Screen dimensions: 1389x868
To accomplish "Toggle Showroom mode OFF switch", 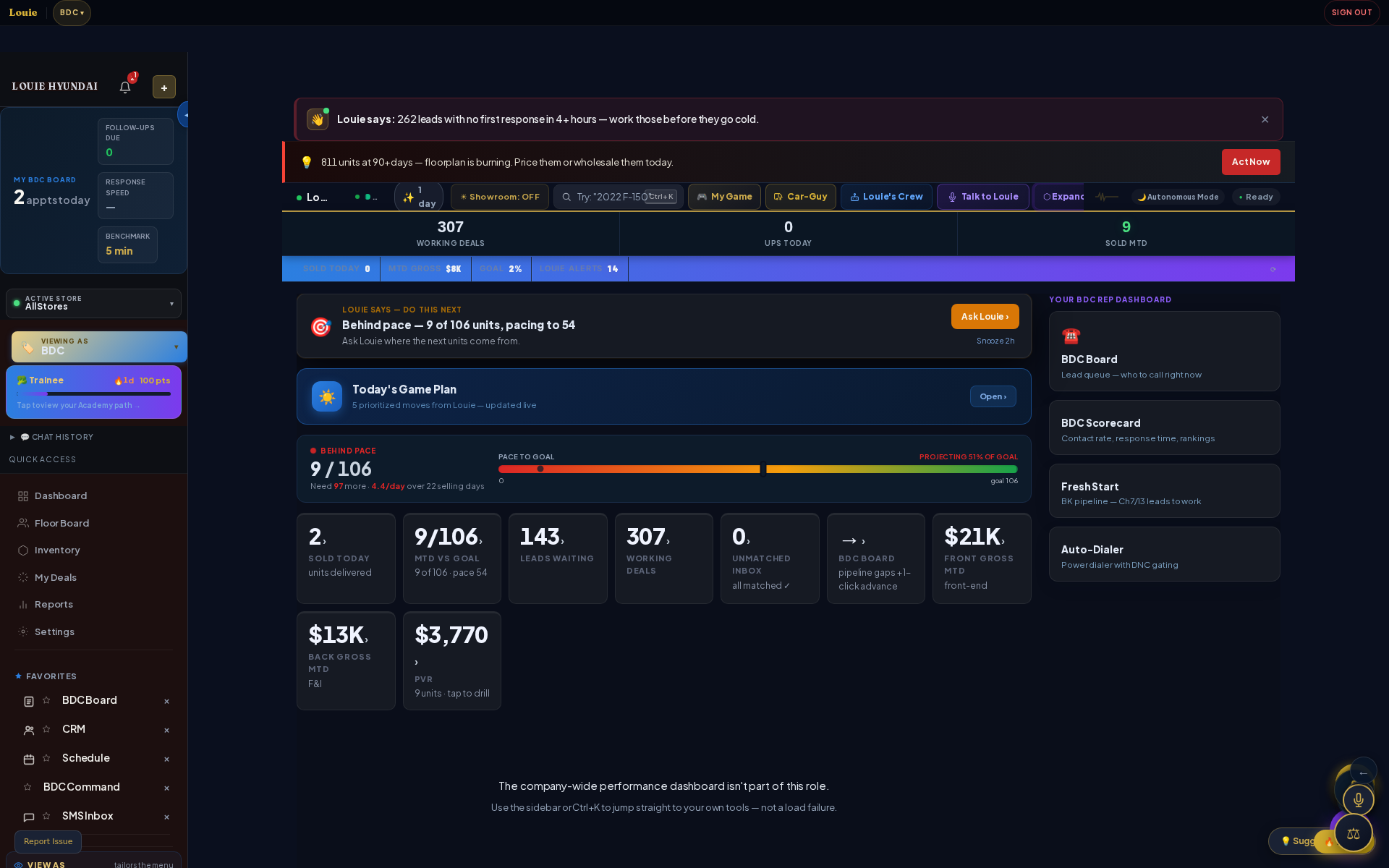I will pos(500,197).
